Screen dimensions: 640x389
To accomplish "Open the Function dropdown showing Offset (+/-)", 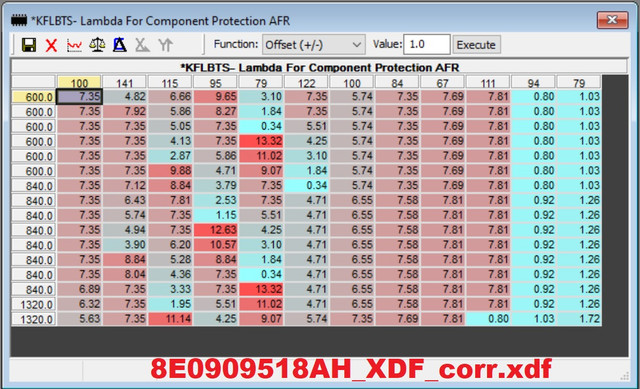I will [313, 44].
